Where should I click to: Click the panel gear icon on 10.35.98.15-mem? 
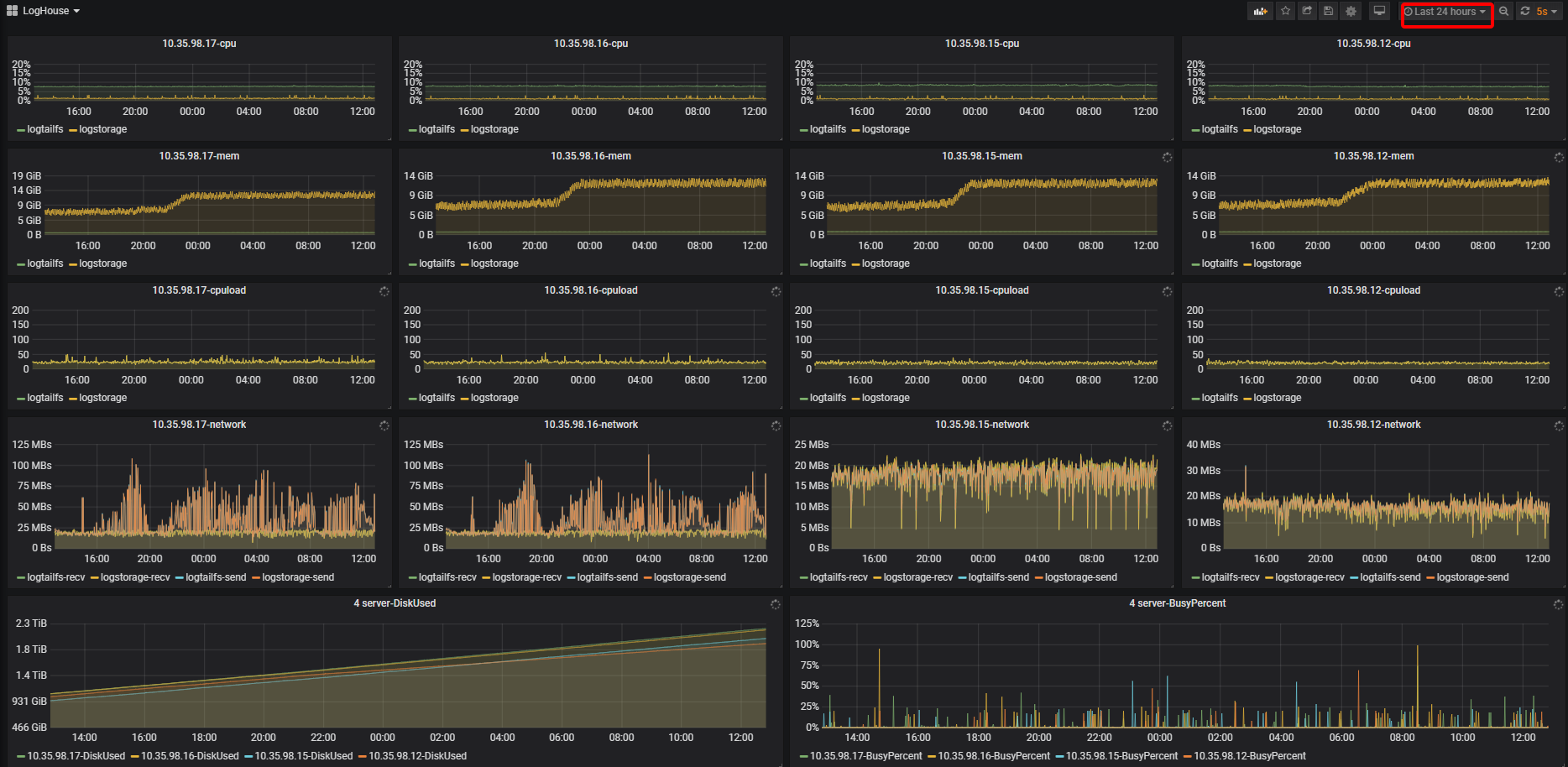(x=1168, y=157)
